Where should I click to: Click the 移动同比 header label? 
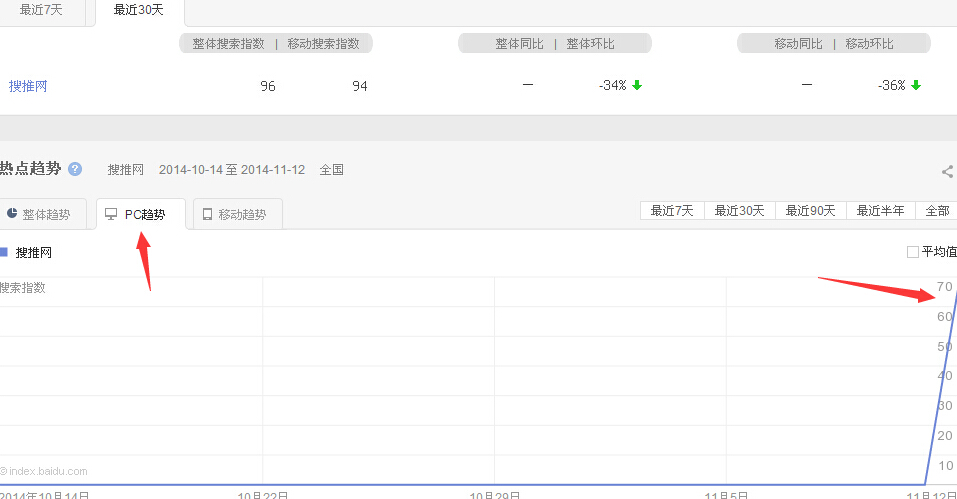coord(798,44)
